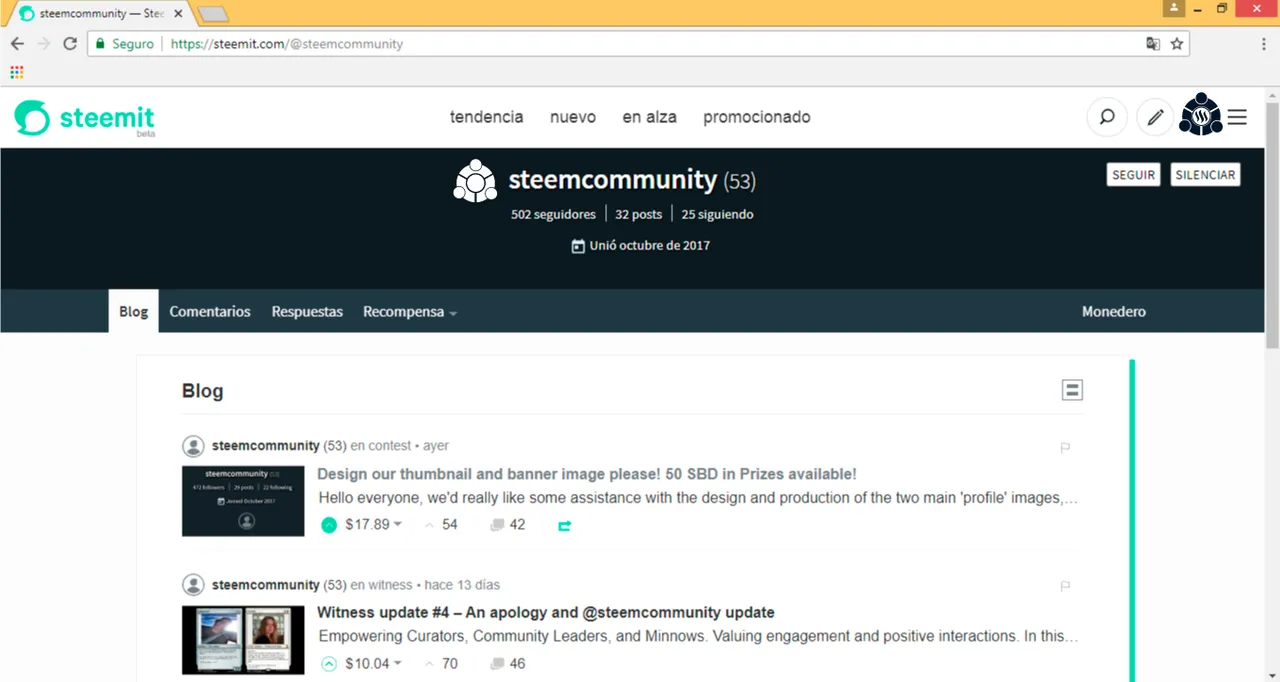
Task: View the 502 seguidores list
Action: pos(553,214)
